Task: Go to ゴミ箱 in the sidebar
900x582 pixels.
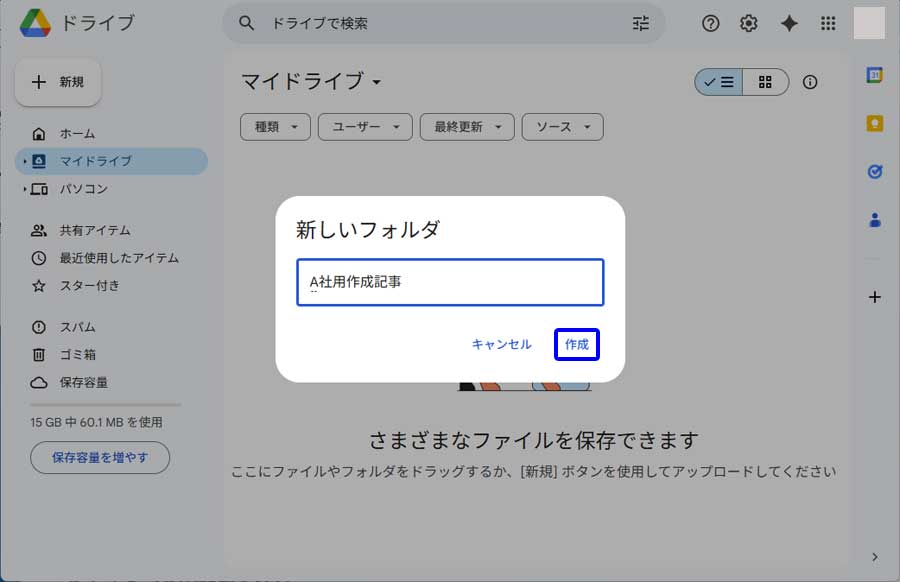Action: point(80,354)
